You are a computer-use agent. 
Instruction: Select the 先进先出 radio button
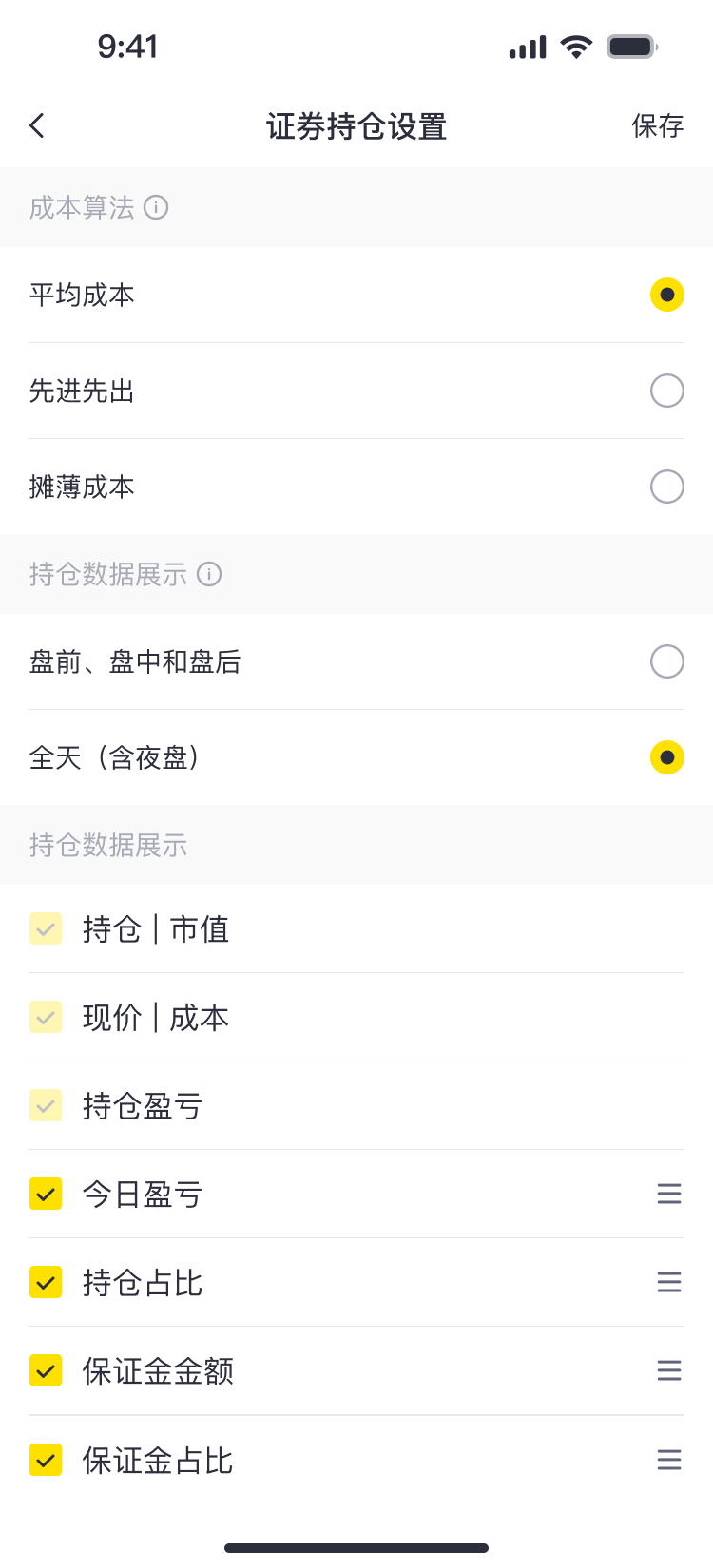click(x=666, y=391)
